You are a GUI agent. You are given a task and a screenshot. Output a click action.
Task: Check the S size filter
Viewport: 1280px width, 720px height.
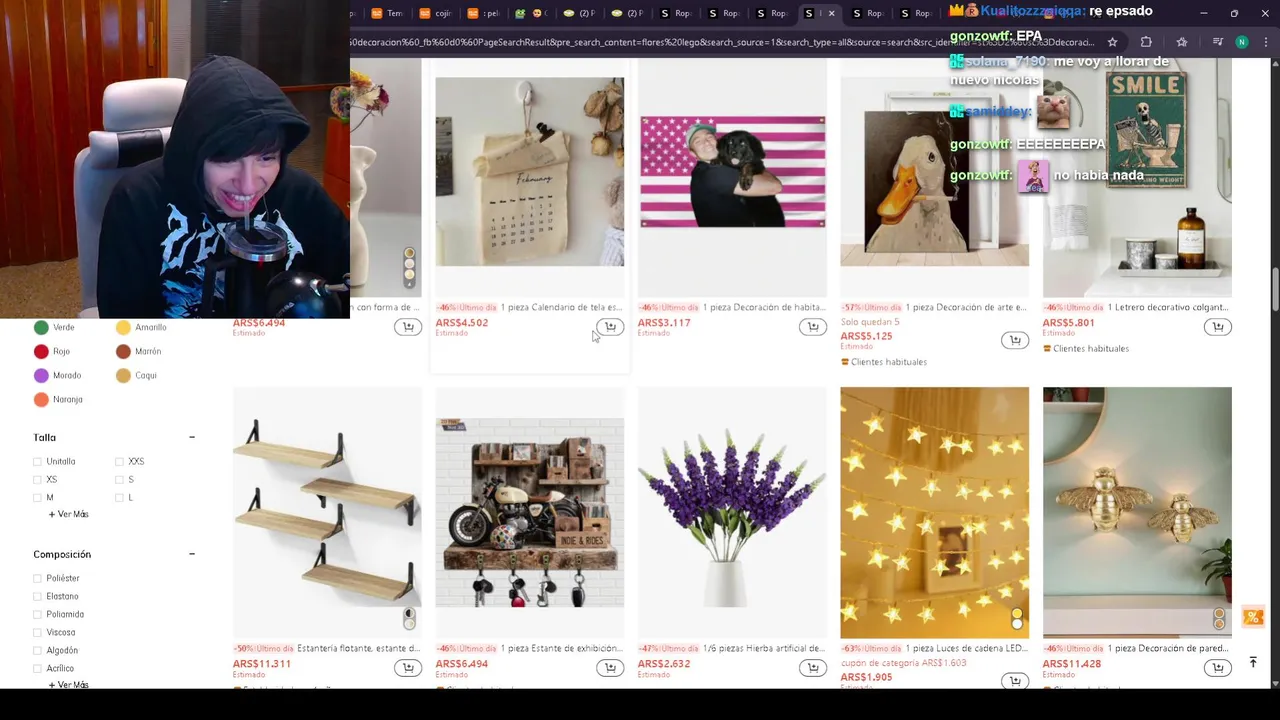click(x=120, y=480)
